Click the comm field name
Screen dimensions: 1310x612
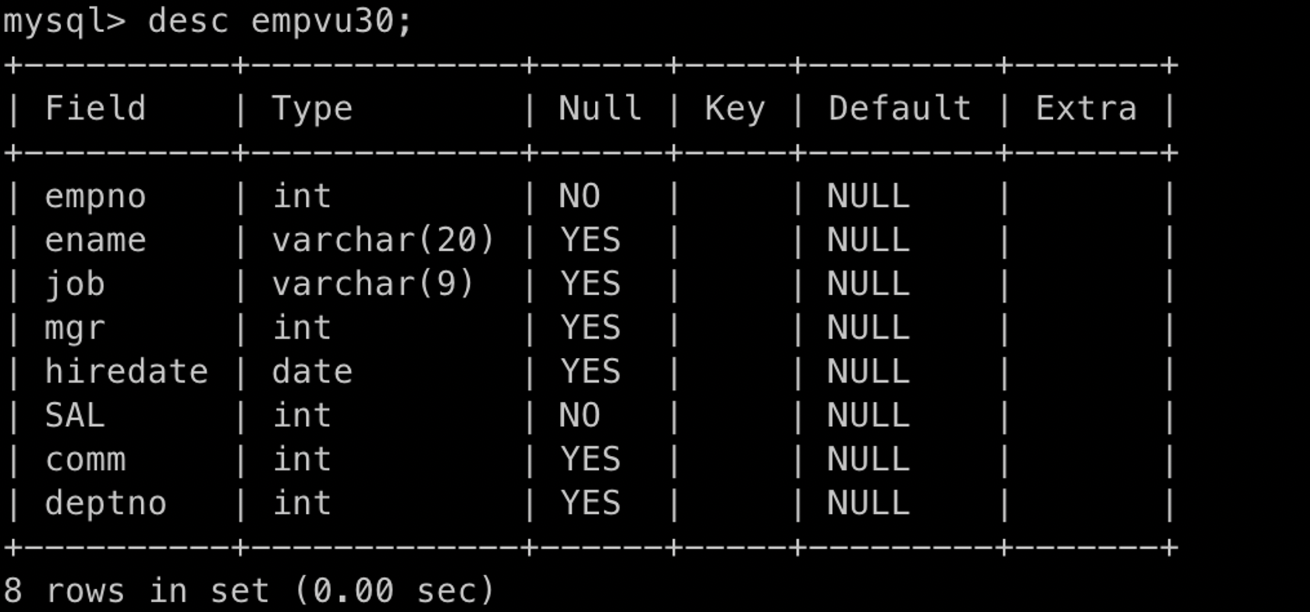[85, 459]
